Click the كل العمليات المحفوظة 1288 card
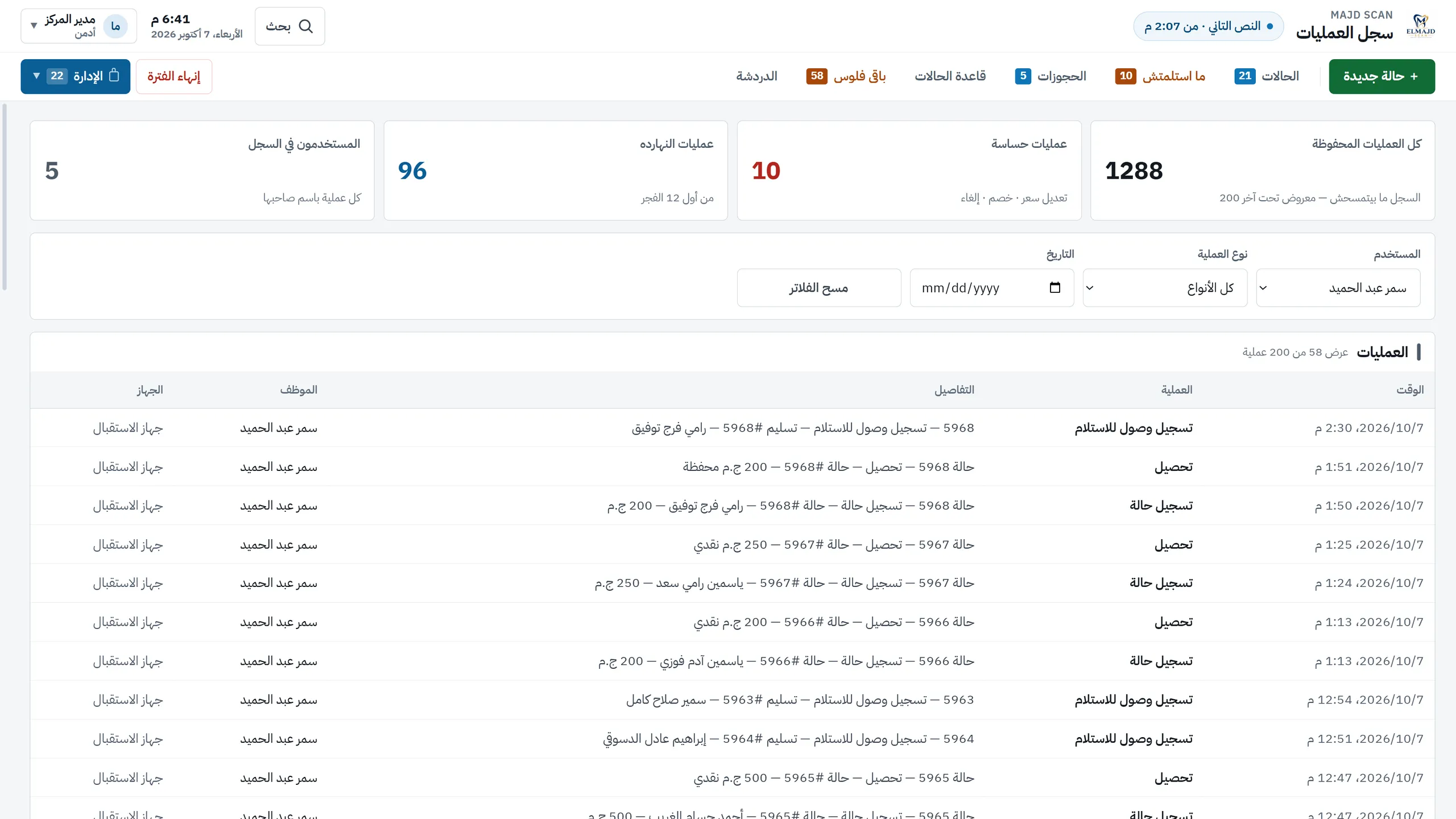1456x819 pixels. click(1262, 171)
